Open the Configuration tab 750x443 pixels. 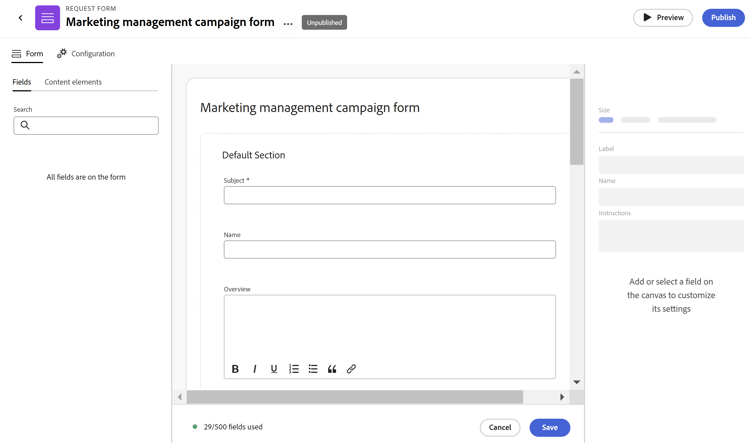point(86,54)
